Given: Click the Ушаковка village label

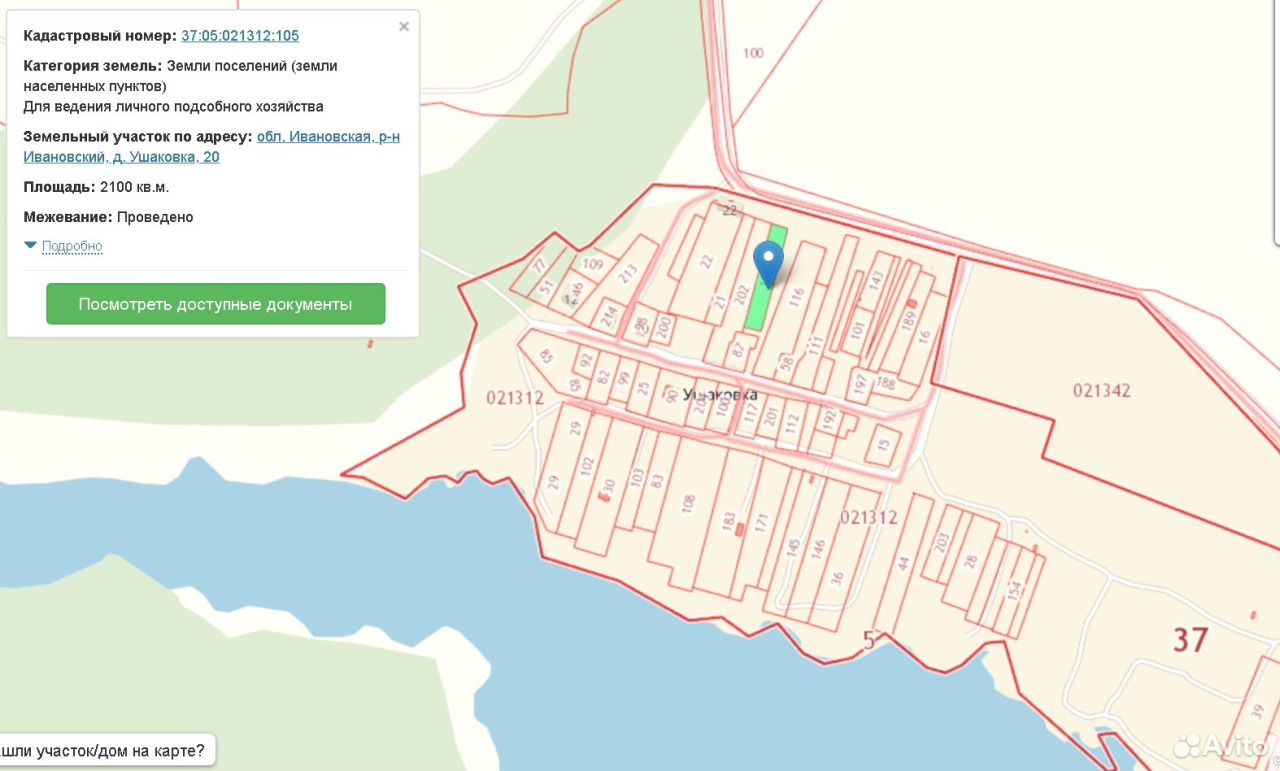Looking at the screenshot, I should pyautogui.click(x=720, y=394).
